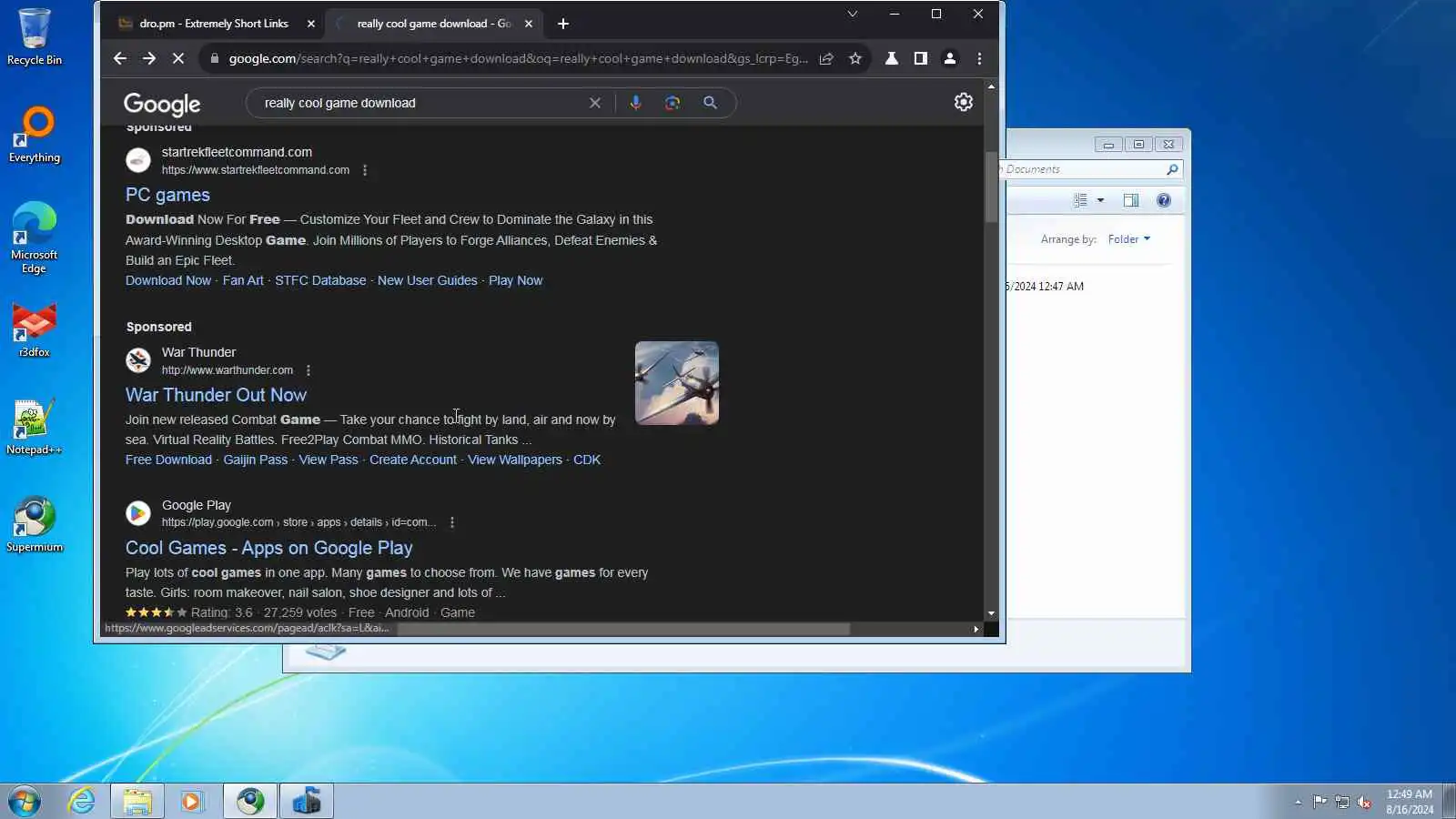Screen dimensions: 1456x819
Task: Submit search with the magnifier icon
Action: [711, 103]
